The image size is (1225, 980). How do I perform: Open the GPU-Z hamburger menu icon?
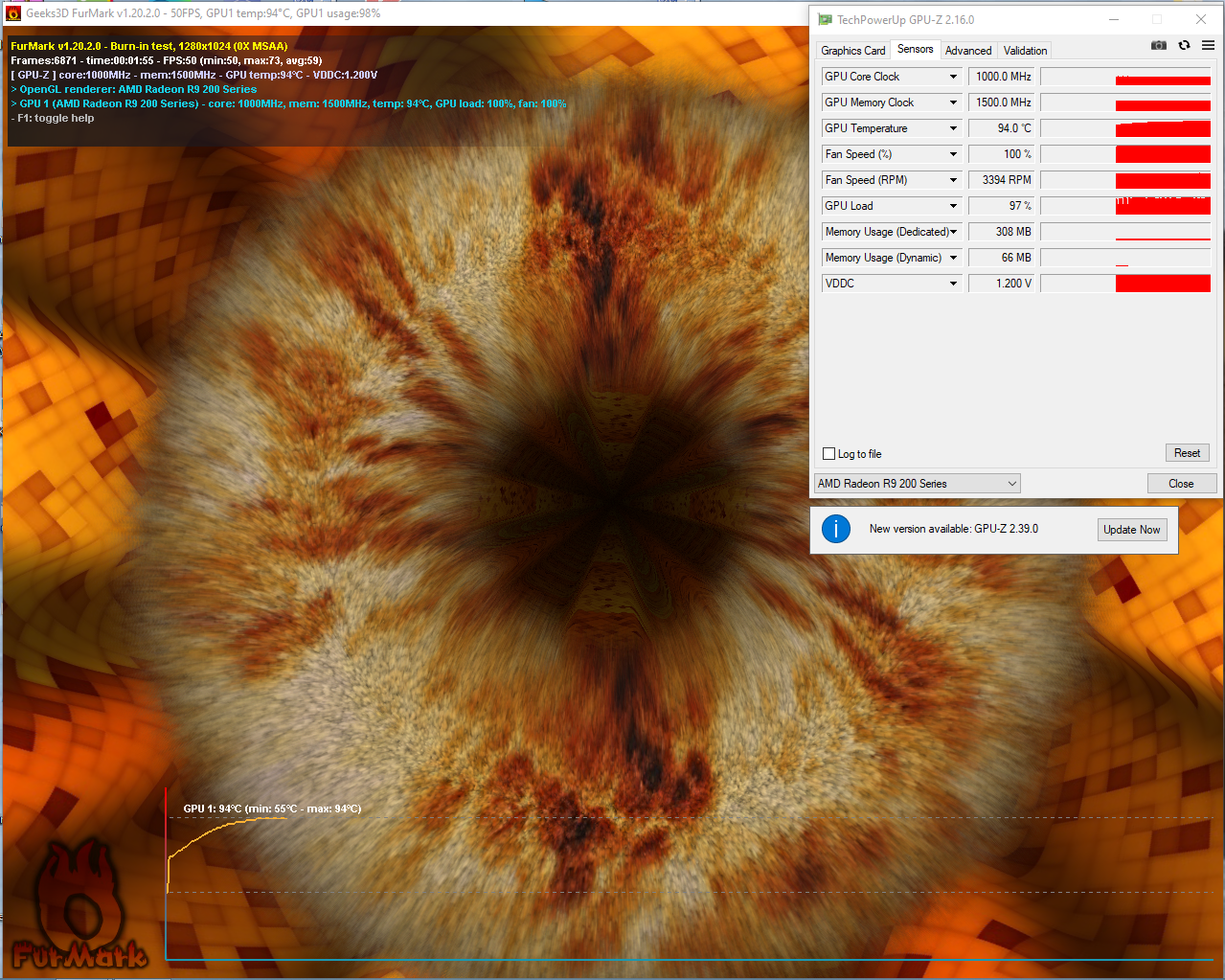coord(1208,45)
